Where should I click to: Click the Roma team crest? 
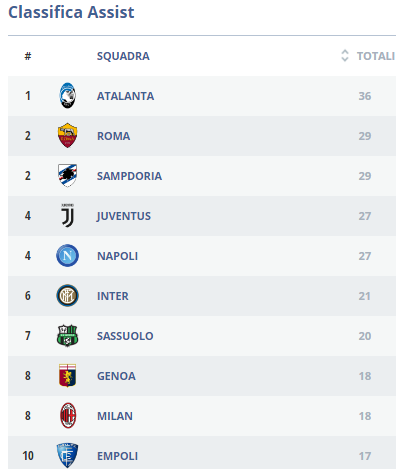point(67,135)
